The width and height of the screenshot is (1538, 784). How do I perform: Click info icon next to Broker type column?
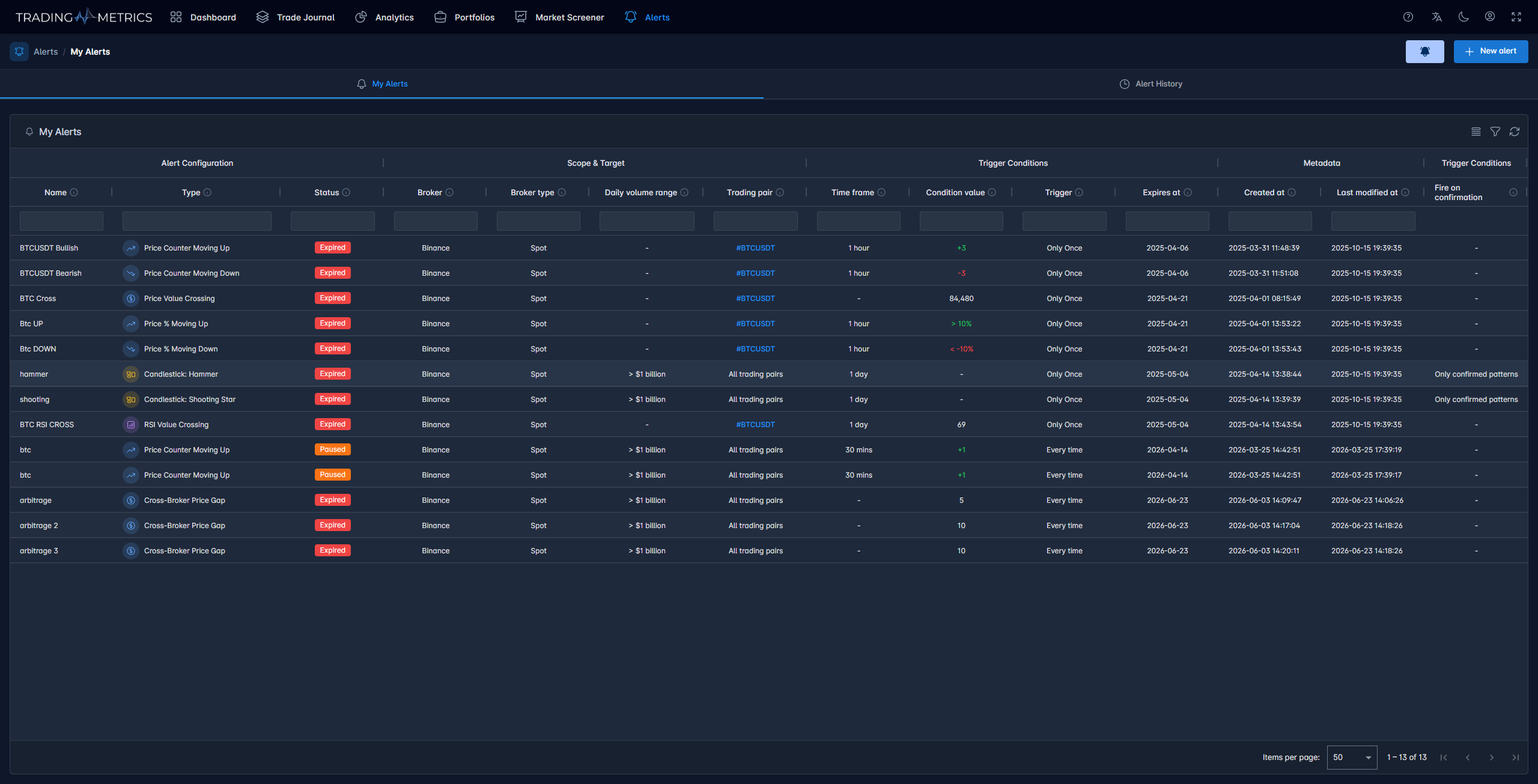tap(562, 192)
